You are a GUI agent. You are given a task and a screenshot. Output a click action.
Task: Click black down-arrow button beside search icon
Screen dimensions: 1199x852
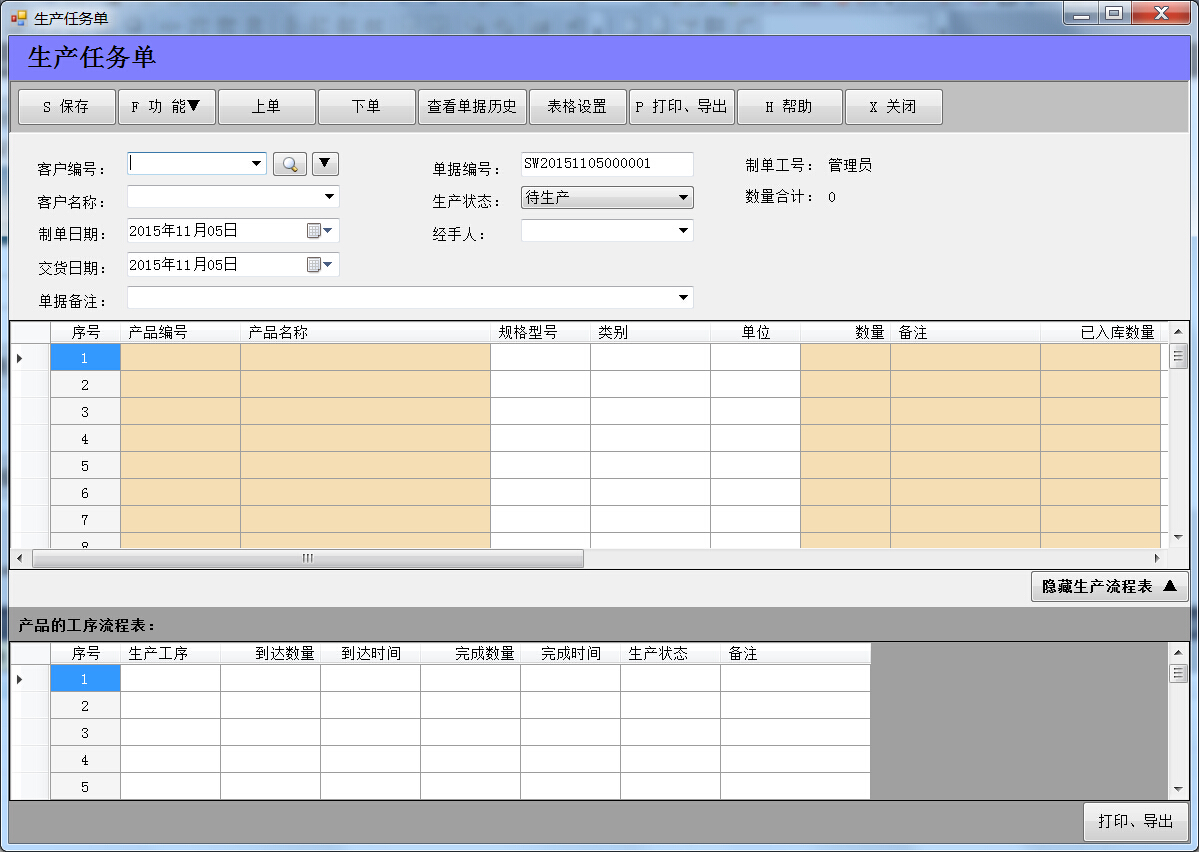[325, 164]
